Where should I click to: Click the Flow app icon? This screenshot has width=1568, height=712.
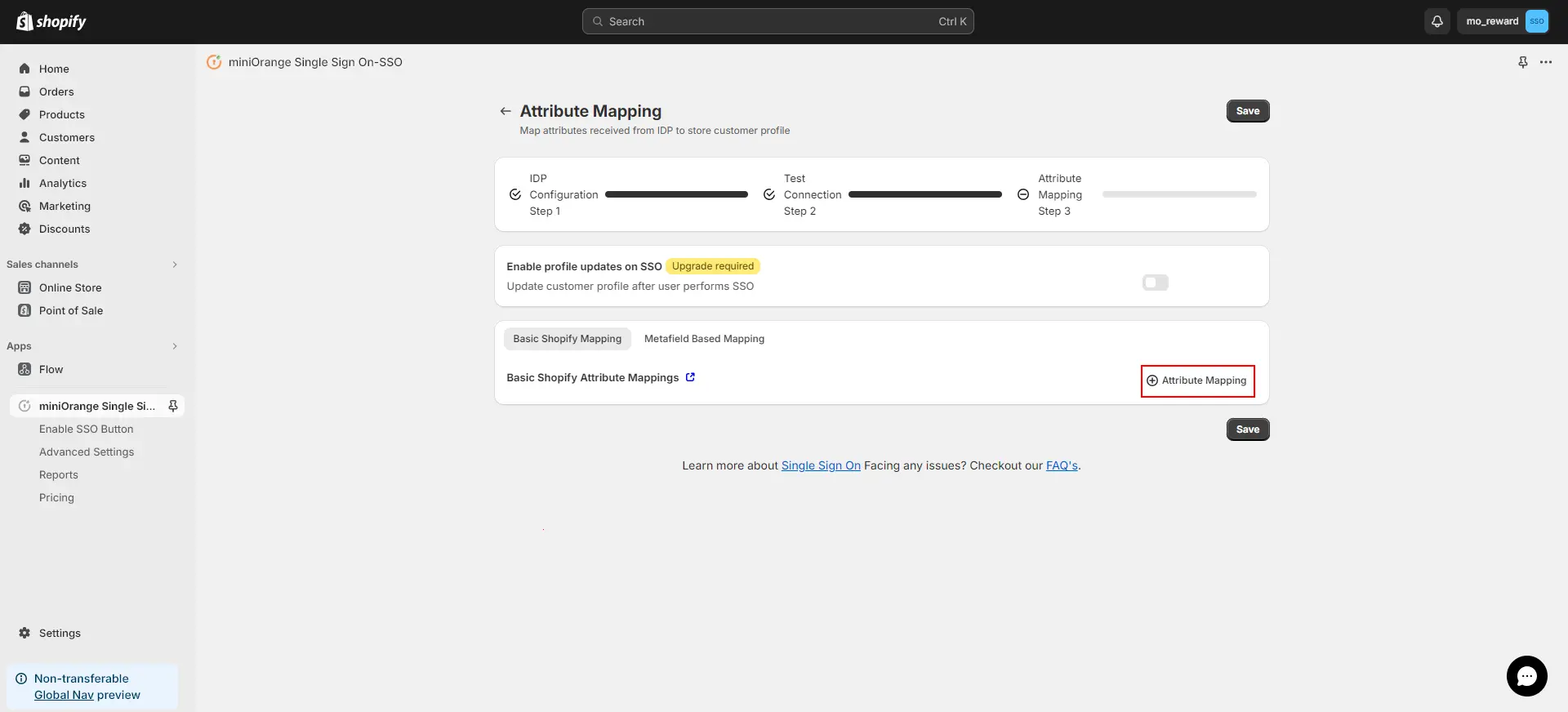[x=24, y=369]
